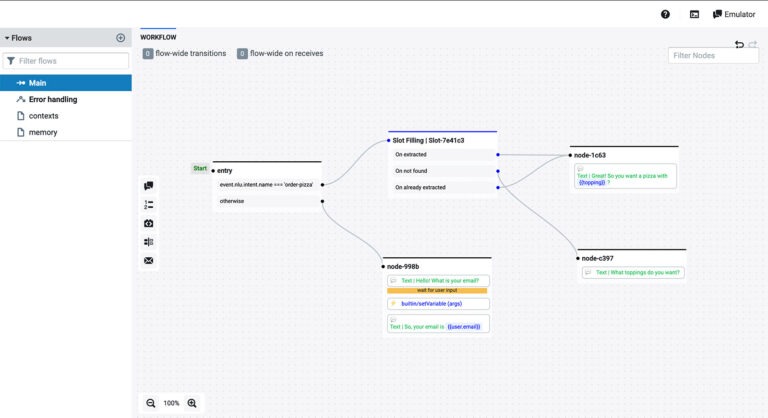
Task: Focus the Filter flows input
Action: tap(66, 61)
